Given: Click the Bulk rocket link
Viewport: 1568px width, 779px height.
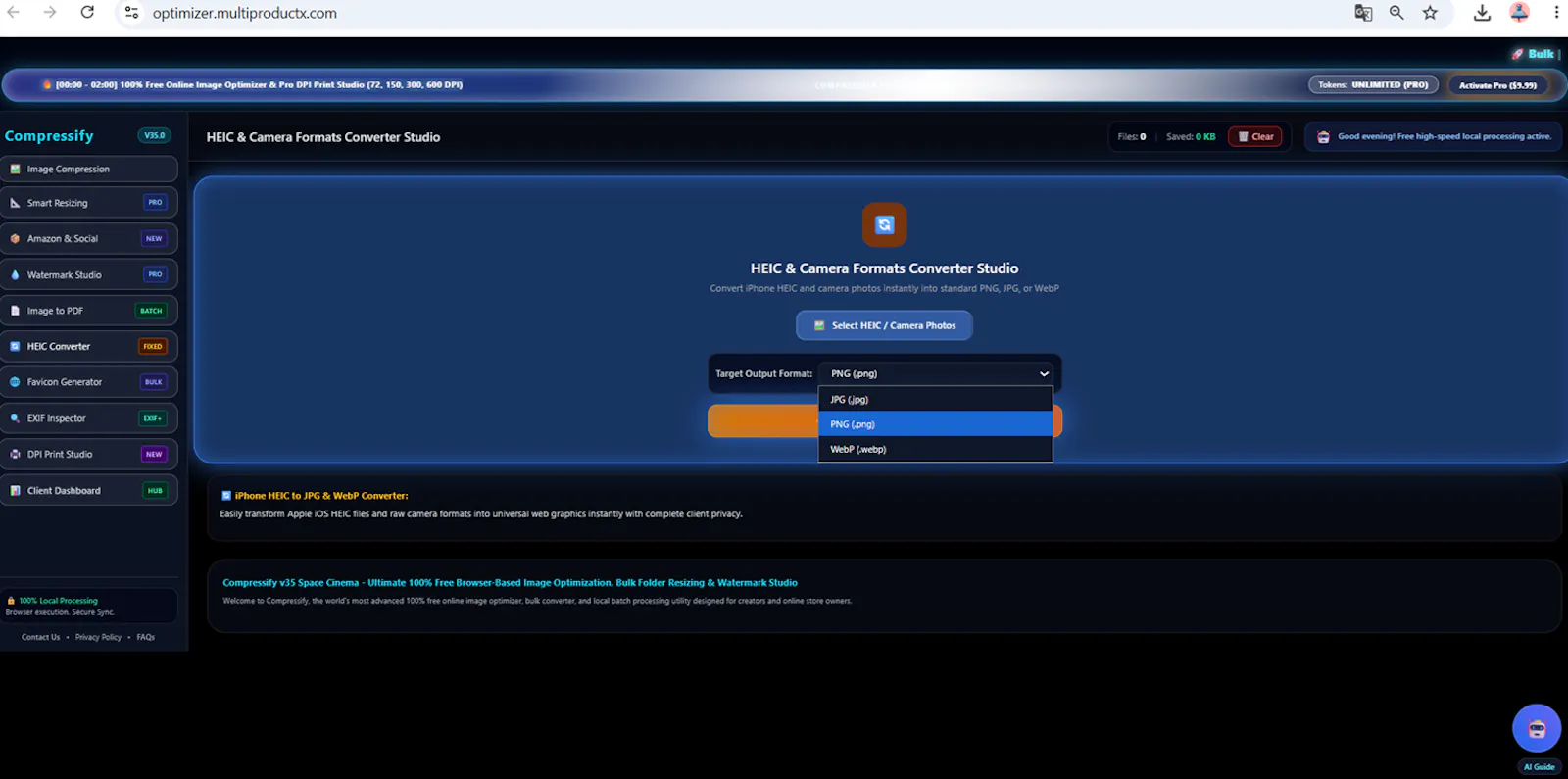Looking at the screenshot, I should pos(1533,54).
